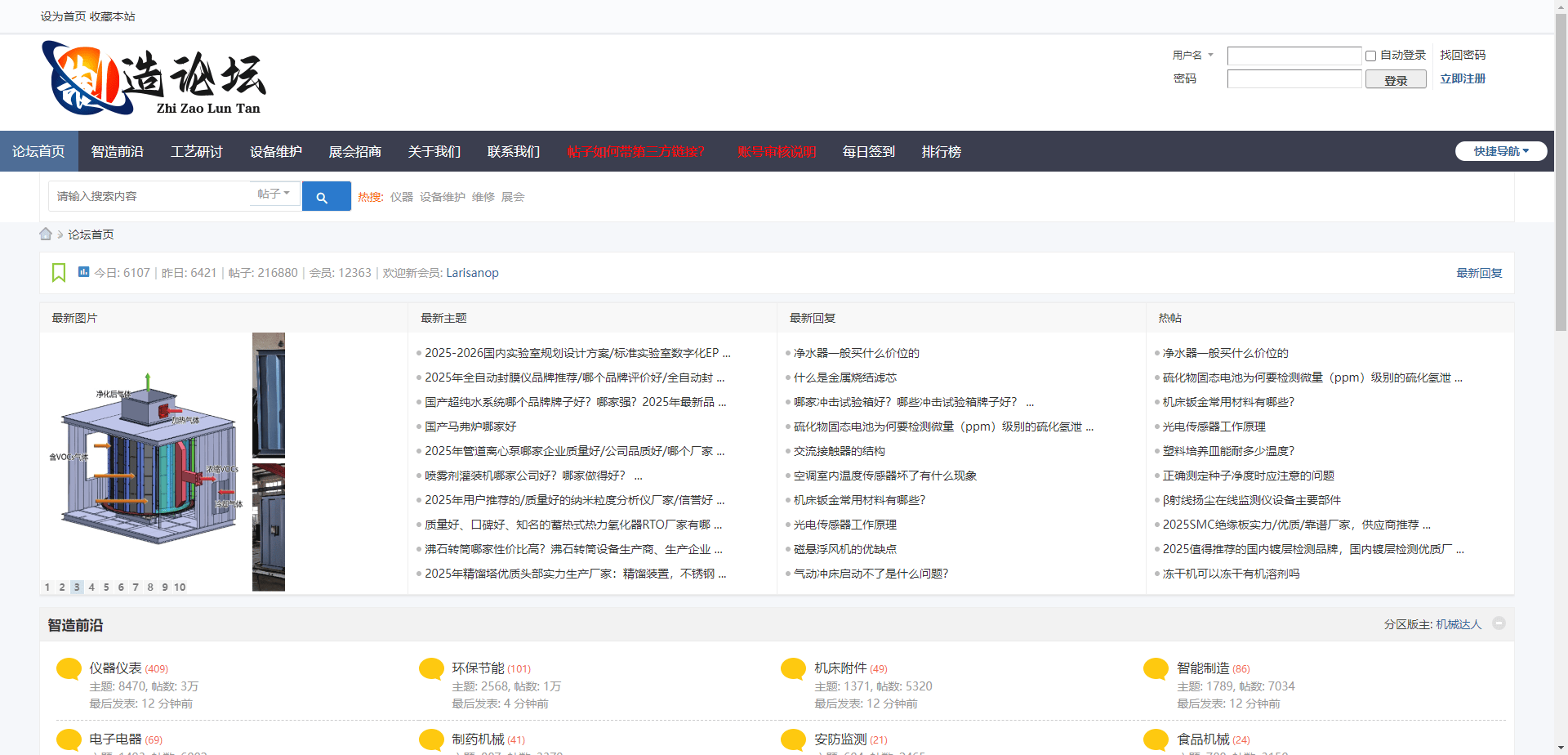Click the 仪器仪表 forum bubble icon
Viewport: 1568px width, 755px height.
coord(69,669)
